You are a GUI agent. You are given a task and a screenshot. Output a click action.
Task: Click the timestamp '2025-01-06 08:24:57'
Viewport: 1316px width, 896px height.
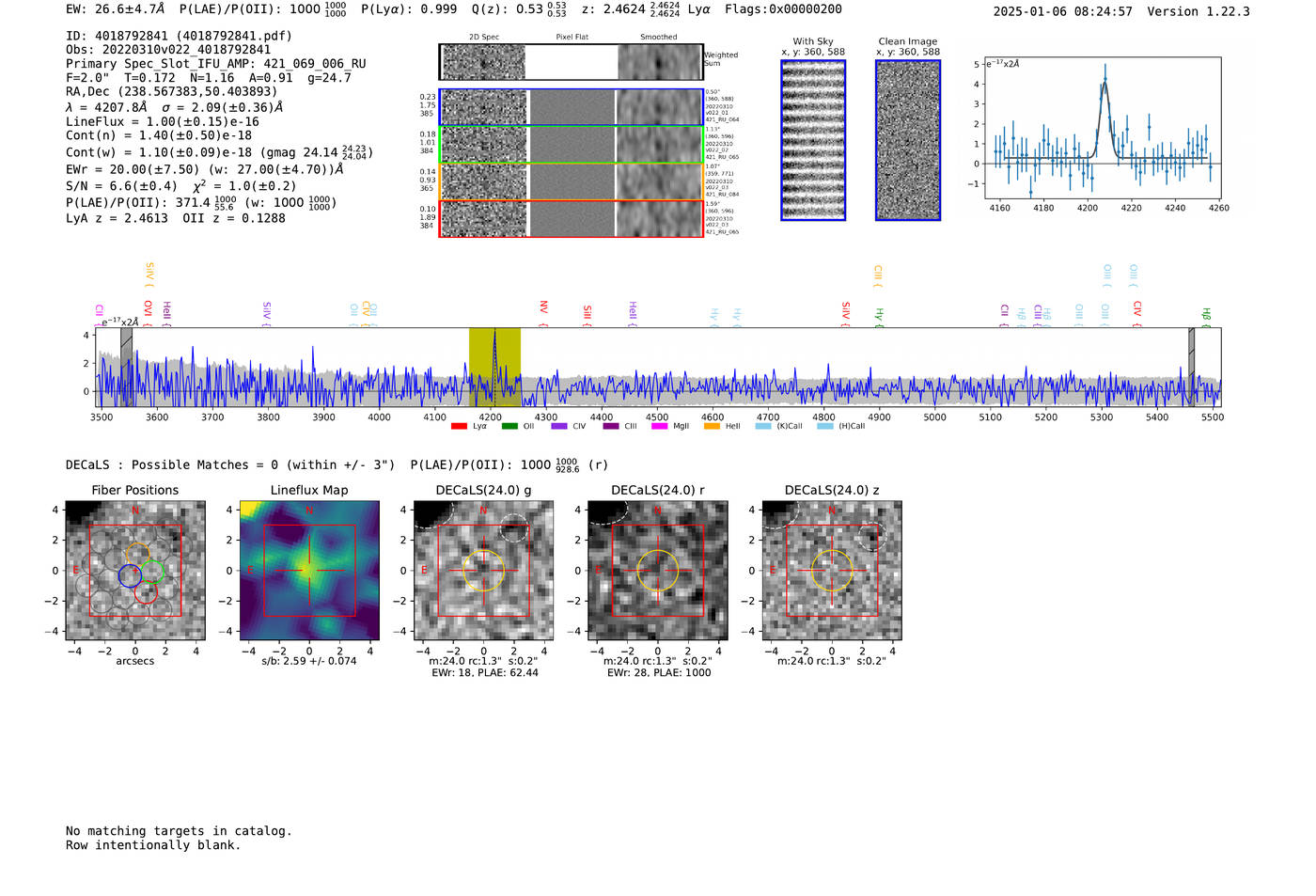(1062, 11)
